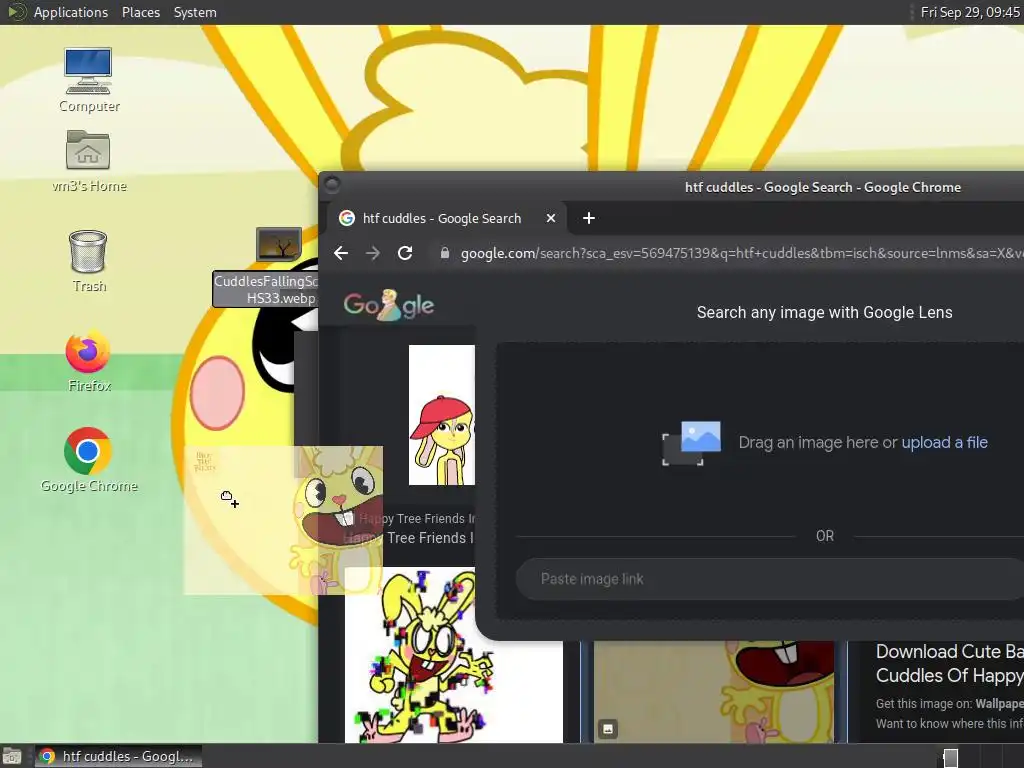Viewport: 1024px width, 768px height.
Task: Close the htf cuddles Chrome tab
Action: [551, 218]
